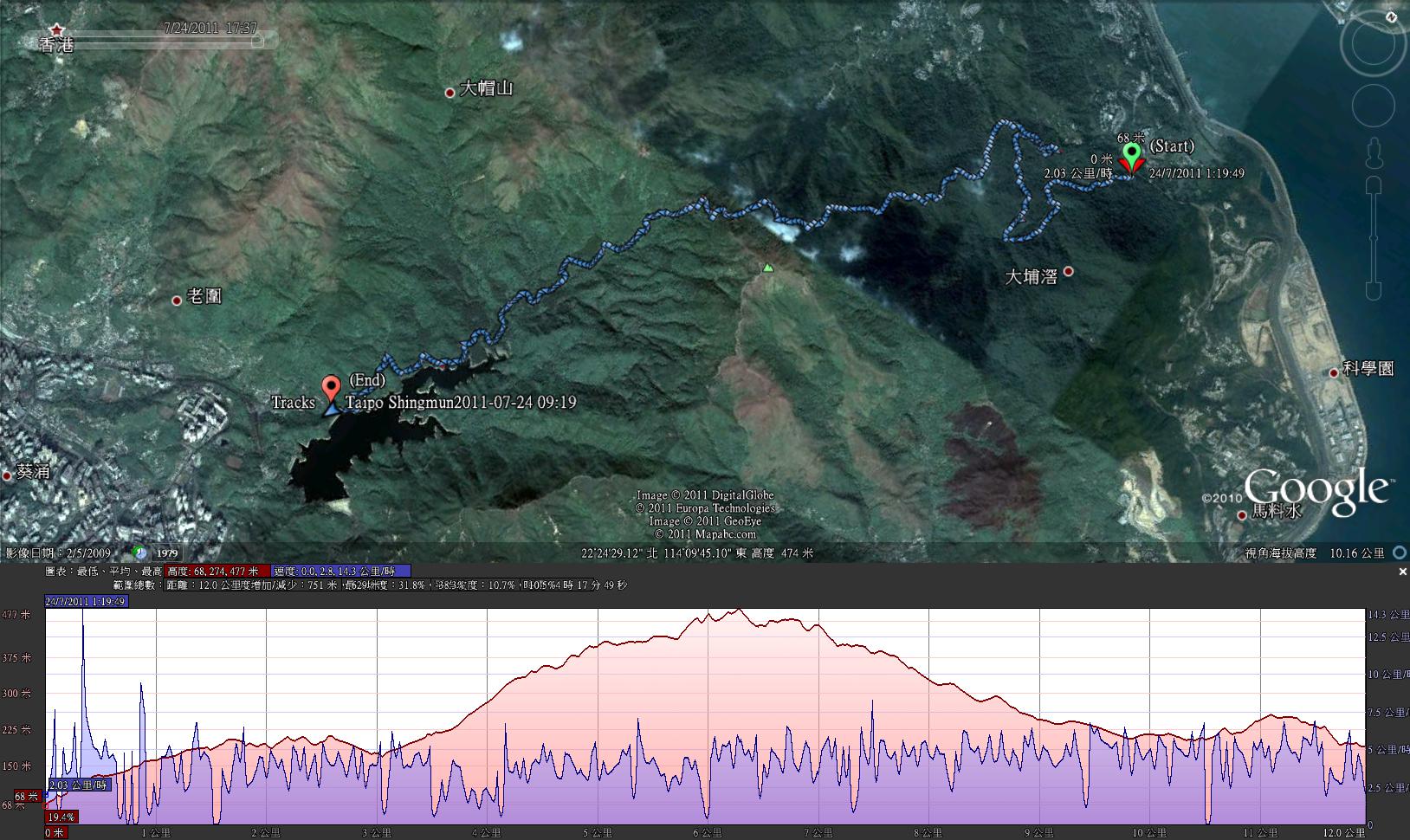1410x840 pixels.
Task: Click the green Start placemark pin
Action: [x=1131, y=156]
